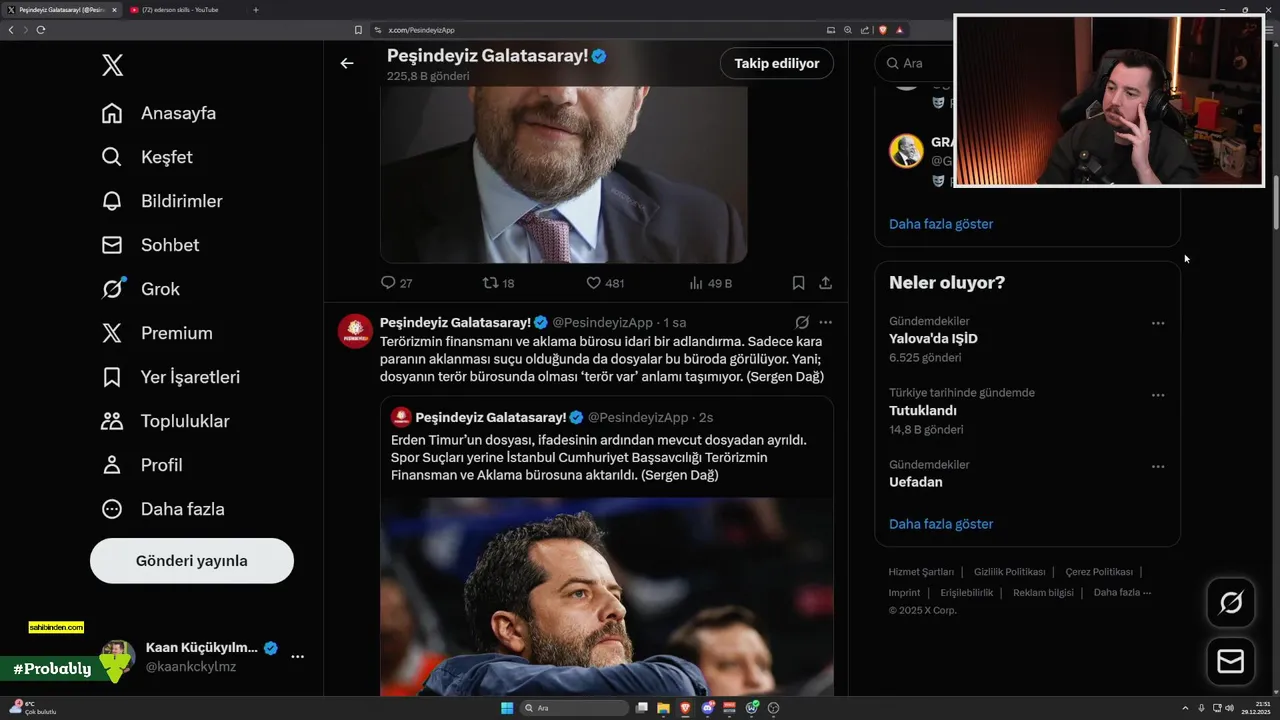Bookmark the top post
Viewport: 1280px width, 720px height.
pos(798,283)
